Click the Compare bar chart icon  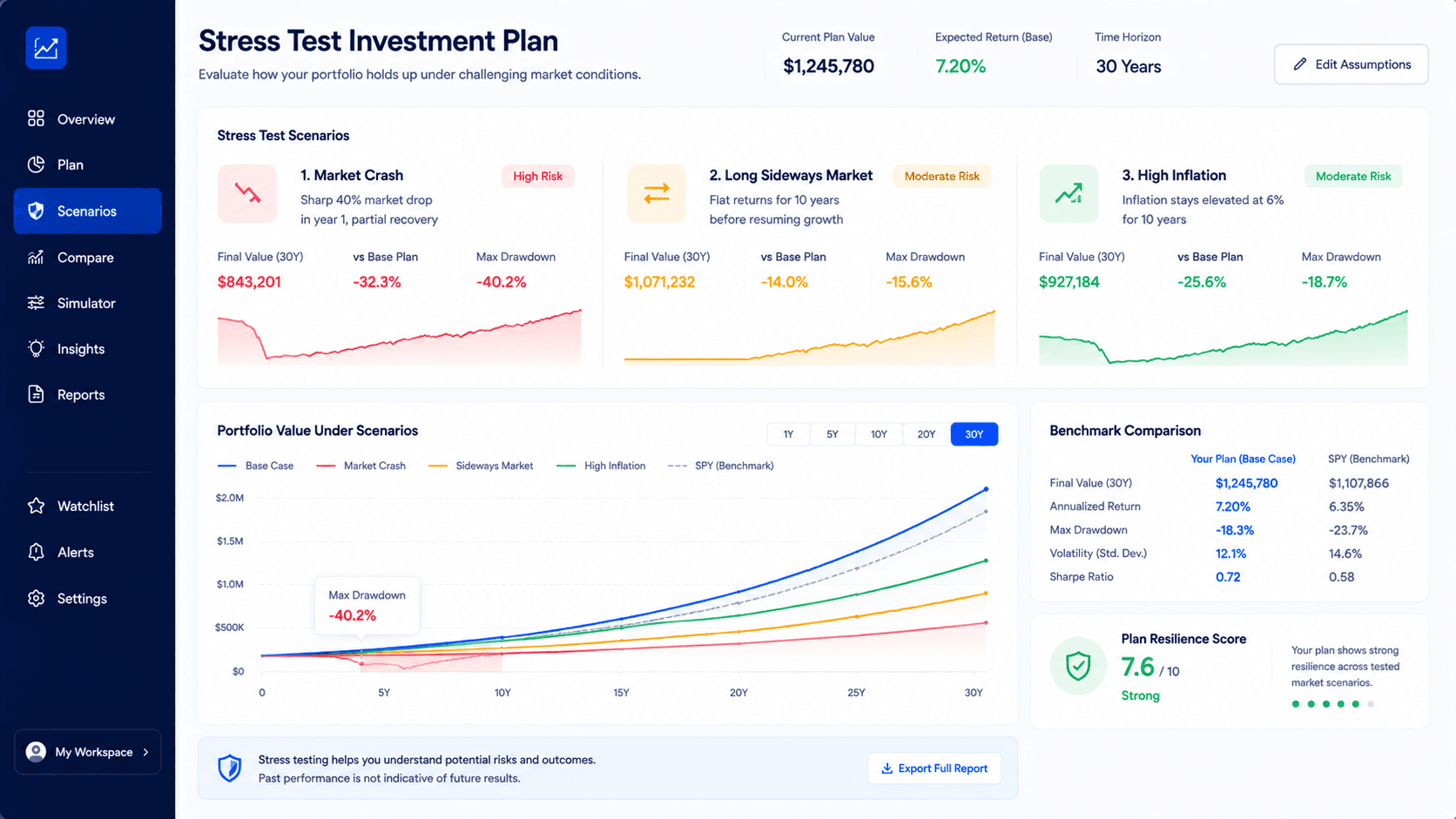[x=36, y=257]
